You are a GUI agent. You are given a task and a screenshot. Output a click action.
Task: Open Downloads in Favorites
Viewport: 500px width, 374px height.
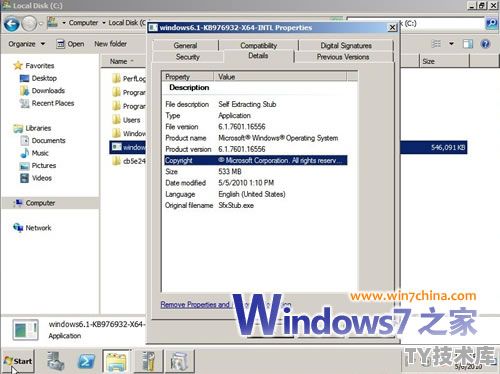42,91
